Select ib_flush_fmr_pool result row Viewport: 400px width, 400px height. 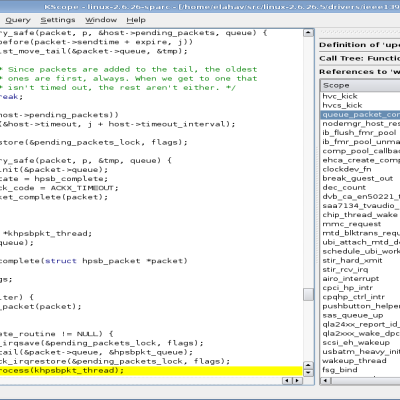click(360, 133)
